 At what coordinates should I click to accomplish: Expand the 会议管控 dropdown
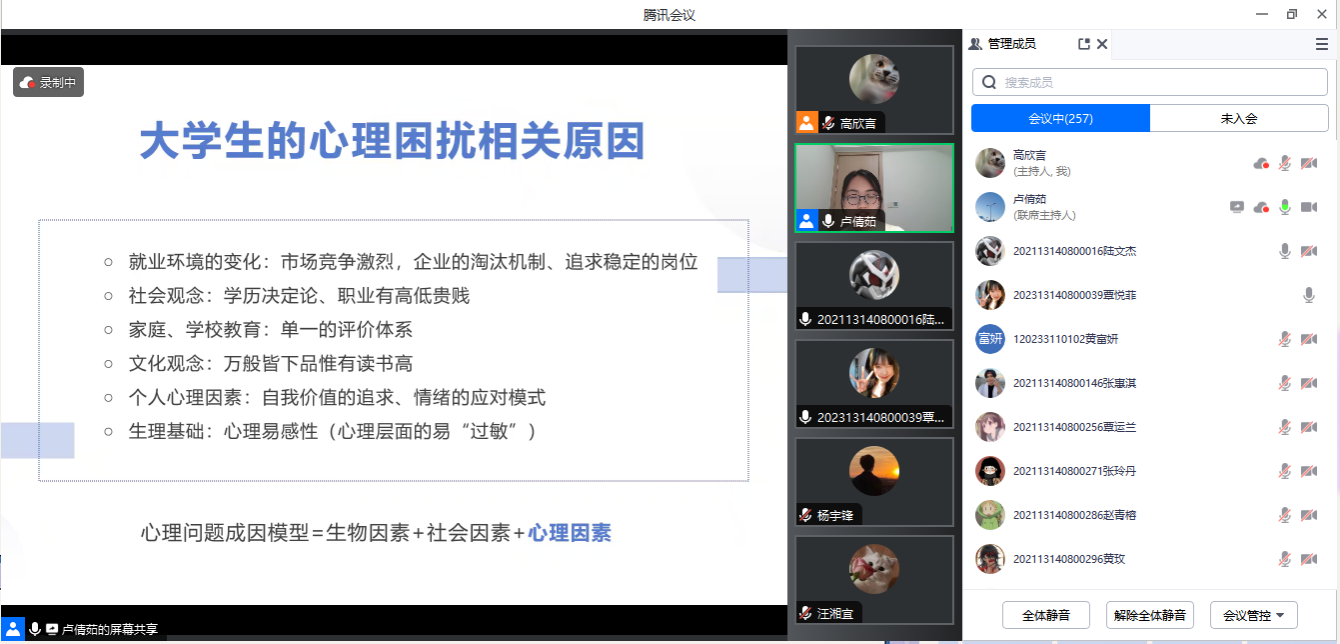1253,615
